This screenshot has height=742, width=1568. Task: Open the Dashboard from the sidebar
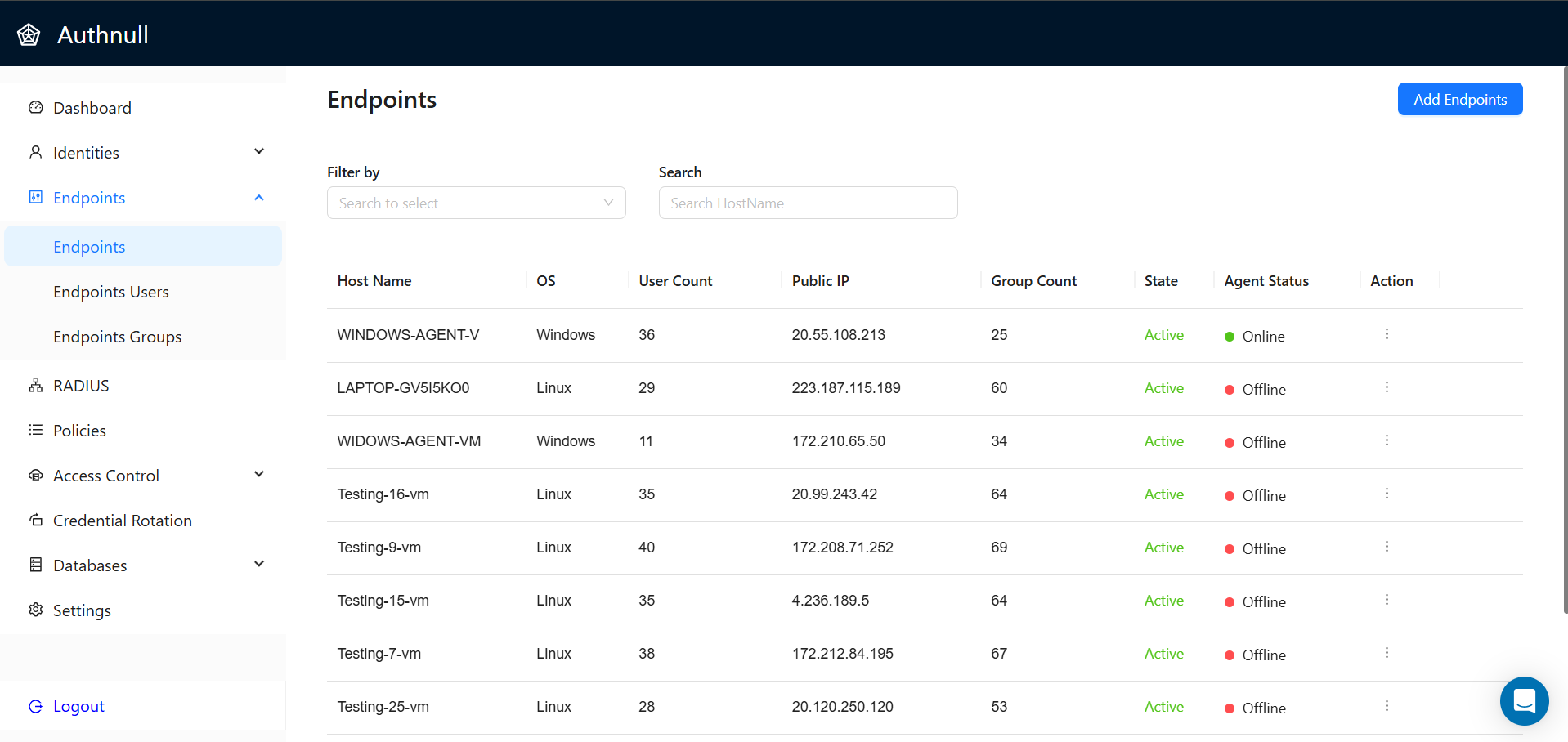click(x=92, y=107)
